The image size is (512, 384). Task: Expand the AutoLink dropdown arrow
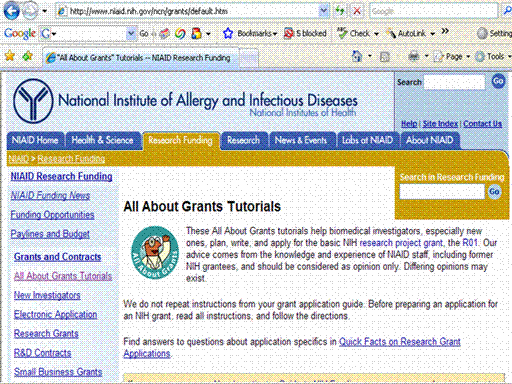(x=433, y=34)
